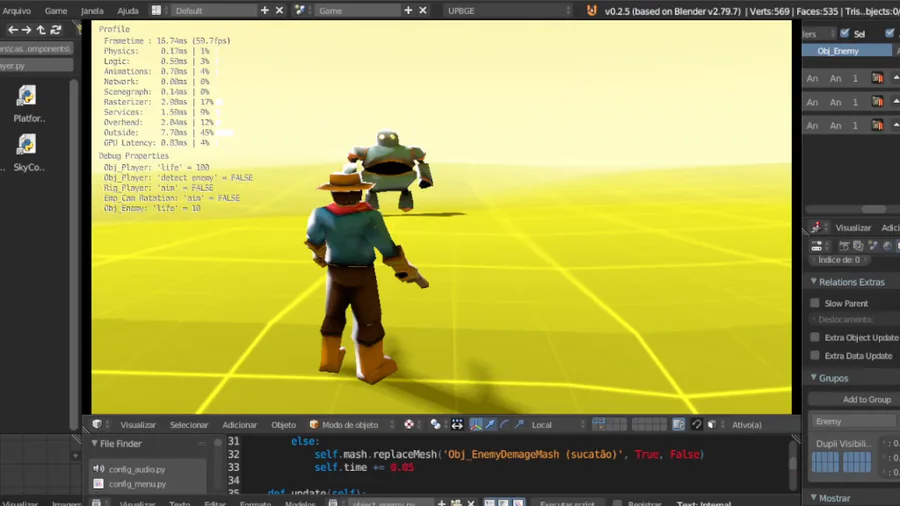Select the Obj_Enemy object button
Screen dimensions: 900x506
[x=847, y=51]
